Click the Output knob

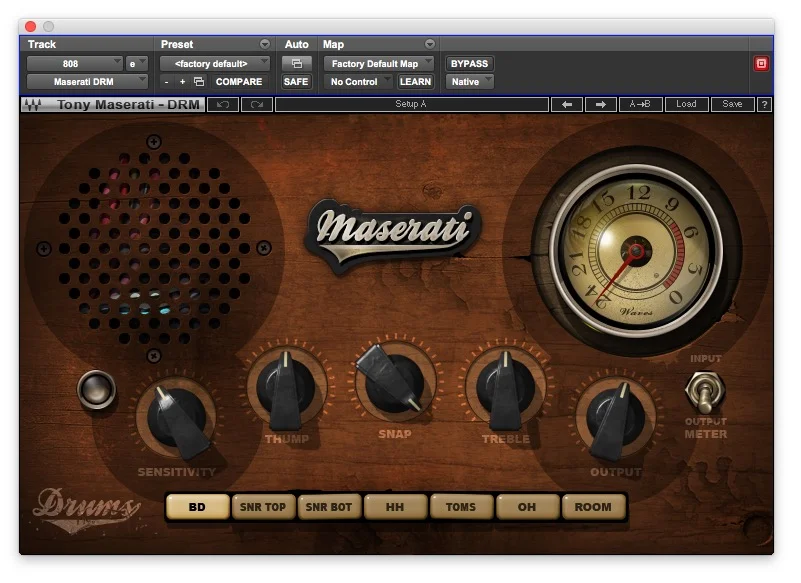coord(615,419)
